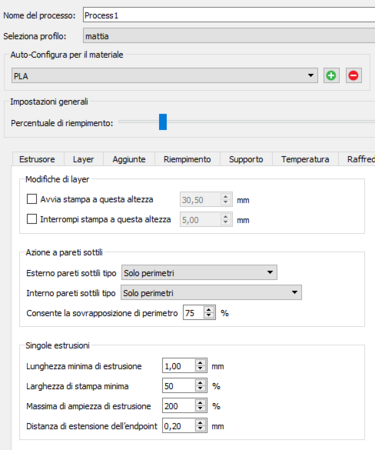This screenshot has width=375, height=450.
Task: Enable Avvia stampa a questa altezza checkbox
Action: 32,199
